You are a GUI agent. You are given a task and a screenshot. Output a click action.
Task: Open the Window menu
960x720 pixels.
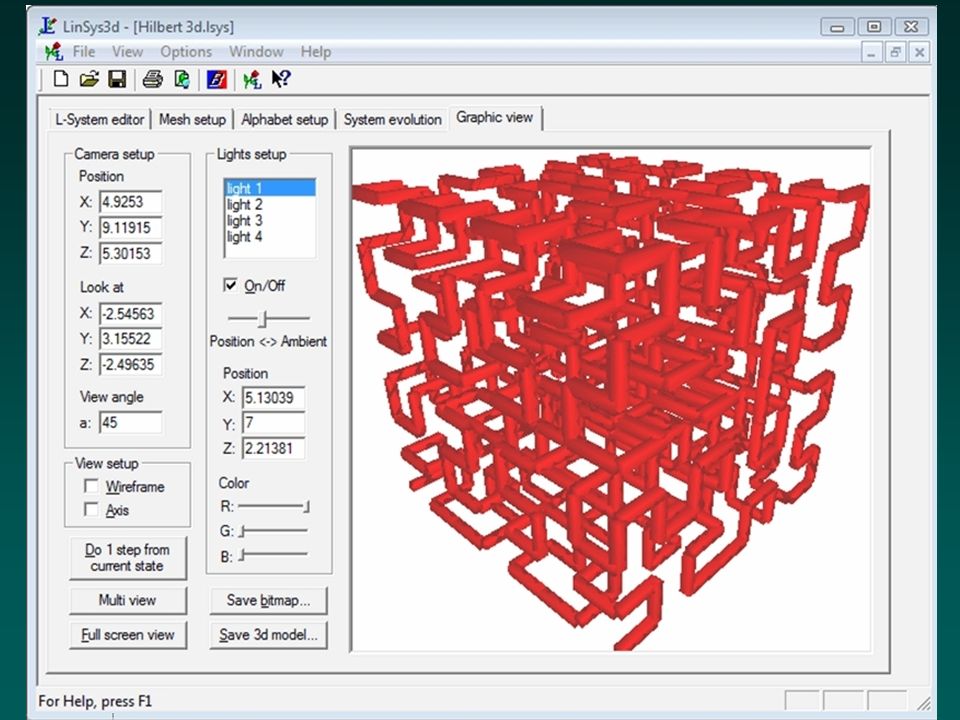coord(256,52)
